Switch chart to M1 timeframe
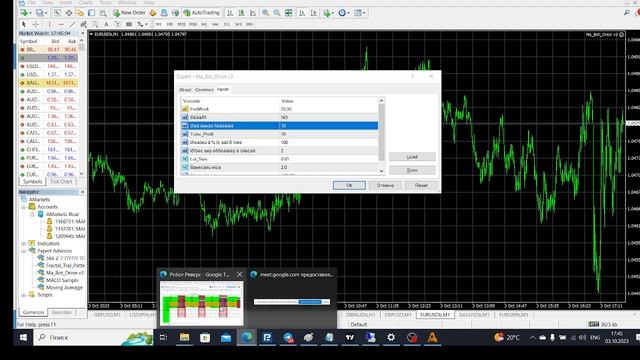The height and width of the screenshot is (360, 640). 158,24
